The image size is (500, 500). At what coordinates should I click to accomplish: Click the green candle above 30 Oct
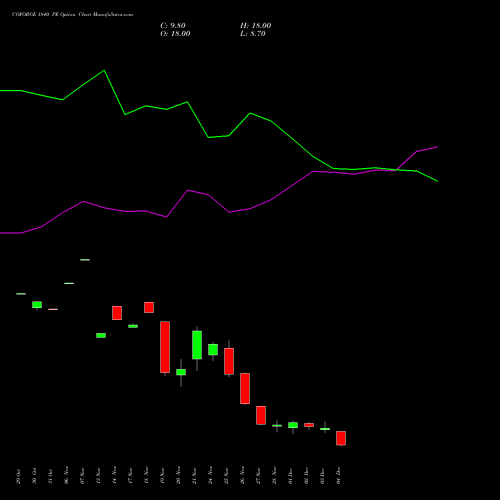pos(37,305)
